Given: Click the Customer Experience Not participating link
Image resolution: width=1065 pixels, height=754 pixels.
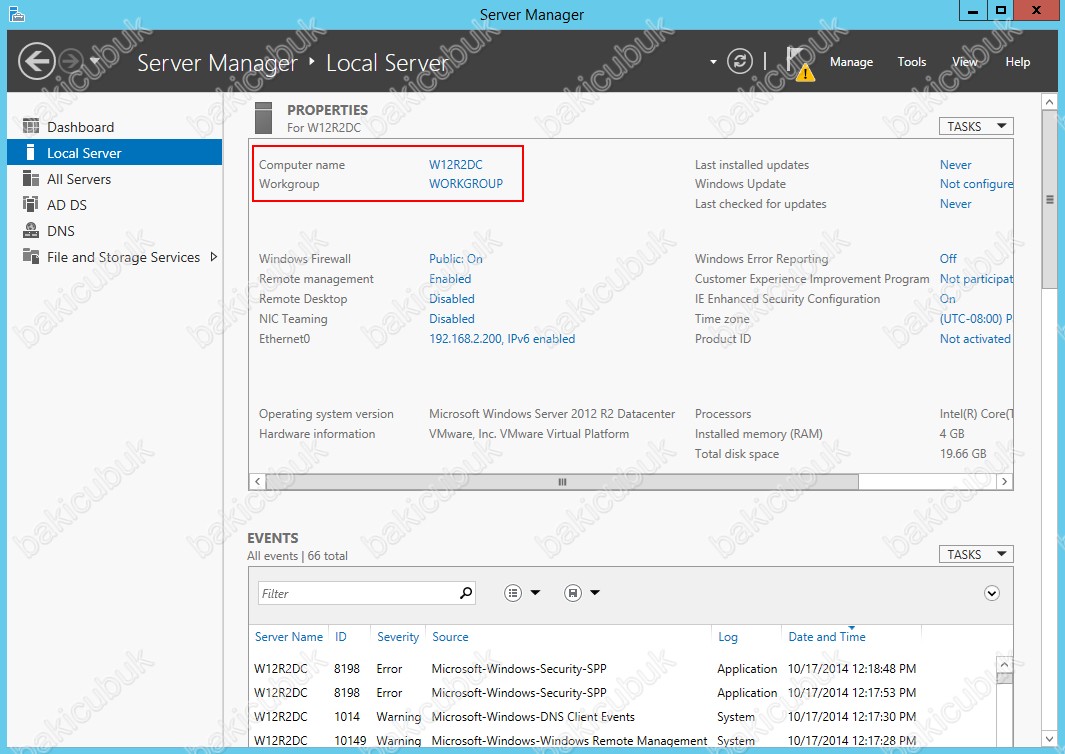Looking at the screenshot, I should coord(976,279).
